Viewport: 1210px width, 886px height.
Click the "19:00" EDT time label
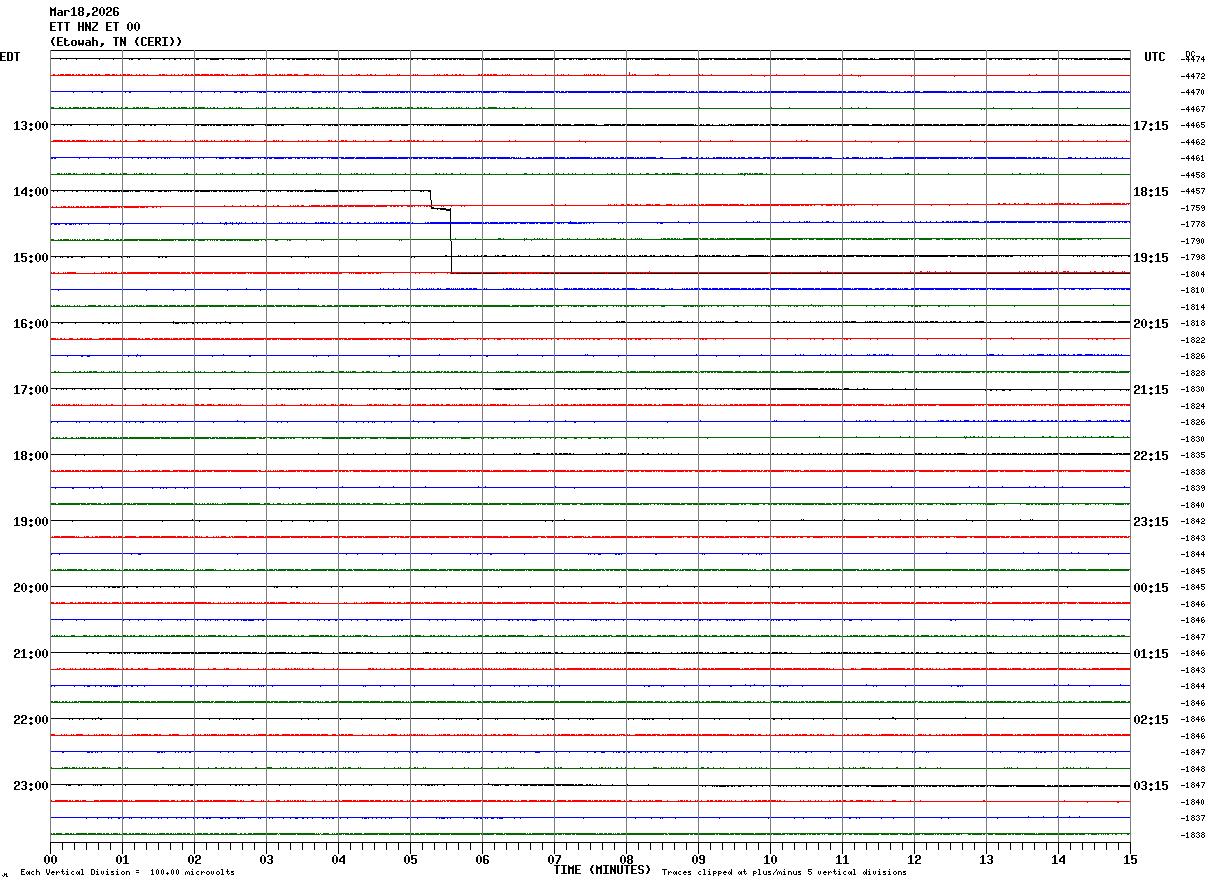[31, 522]
